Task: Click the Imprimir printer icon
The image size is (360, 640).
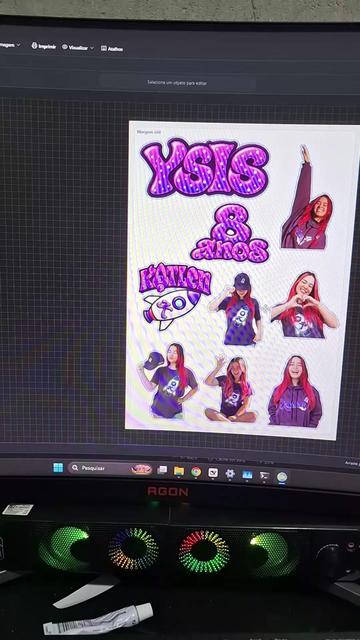Action: click(x=35, y=46)
